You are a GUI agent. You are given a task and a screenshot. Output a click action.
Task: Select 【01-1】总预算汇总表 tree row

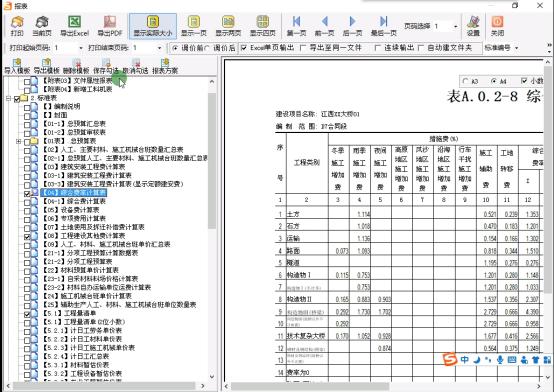tap(74, 124)
